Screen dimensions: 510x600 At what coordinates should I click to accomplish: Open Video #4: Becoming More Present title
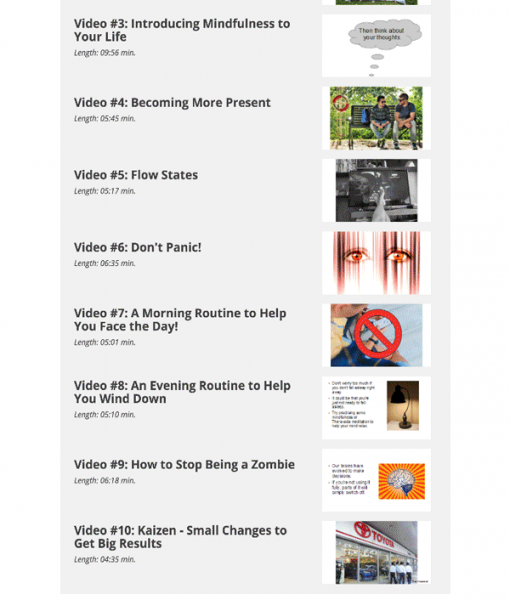coord(172,103)
